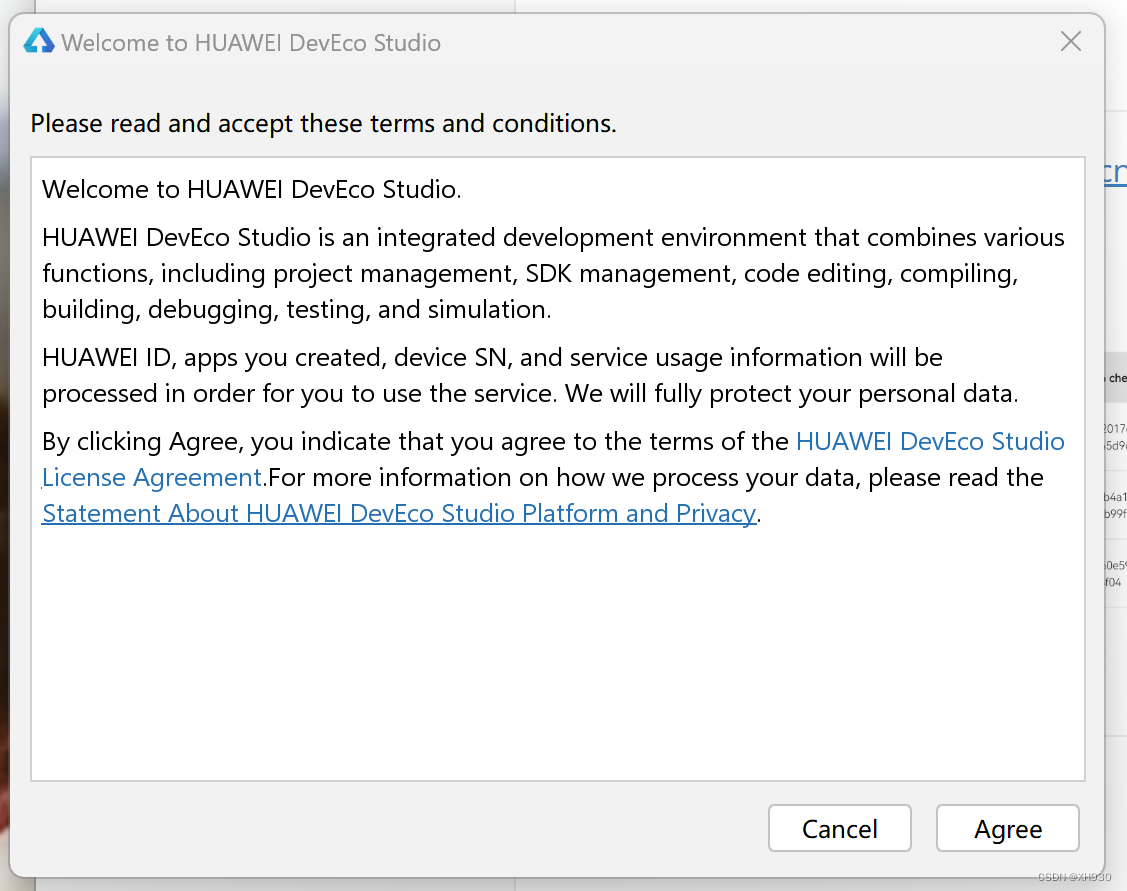
Task: Click the Cancel button
Action: (x=840, y=828)
